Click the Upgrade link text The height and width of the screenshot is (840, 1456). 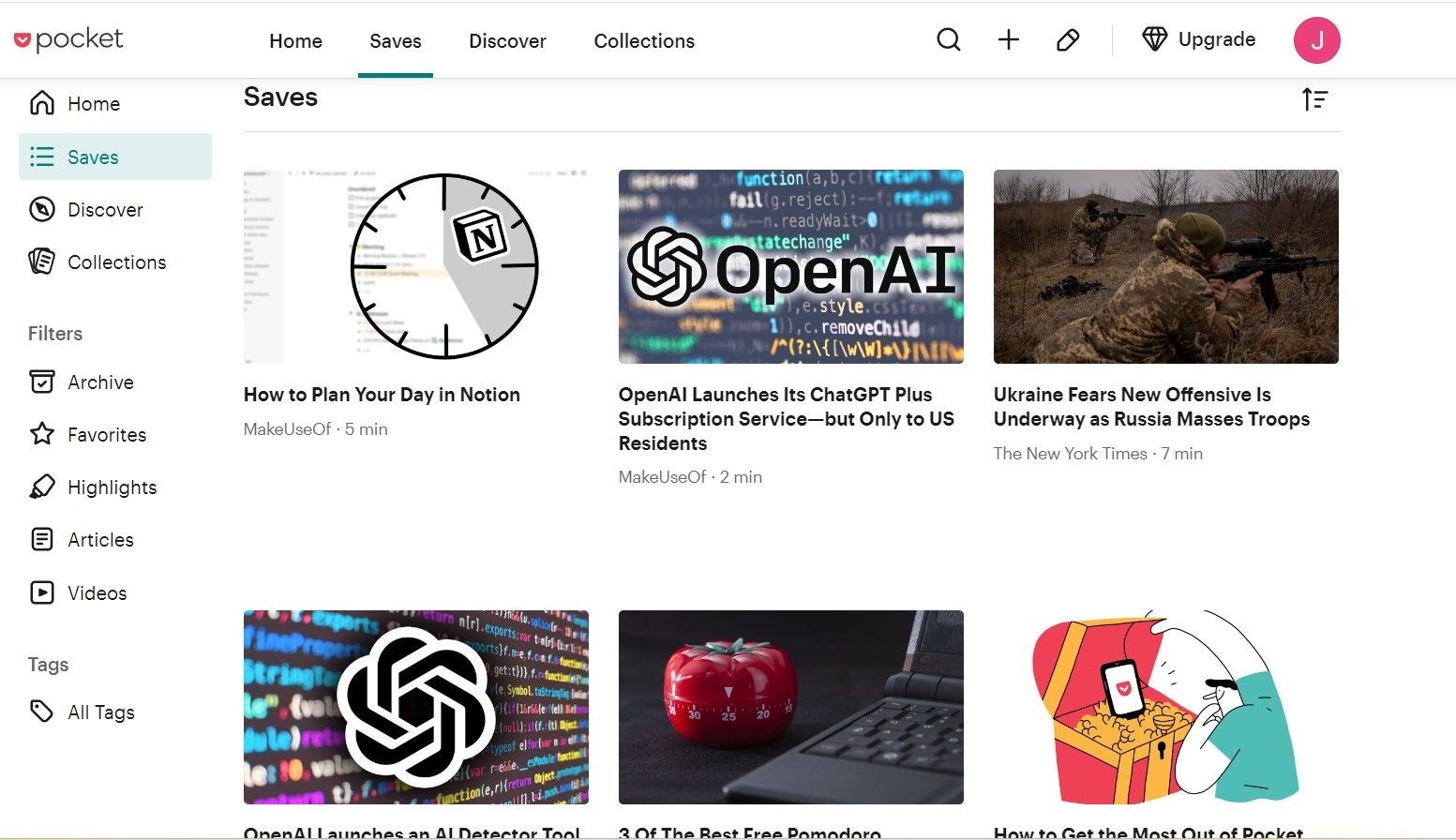point(1217,39)
